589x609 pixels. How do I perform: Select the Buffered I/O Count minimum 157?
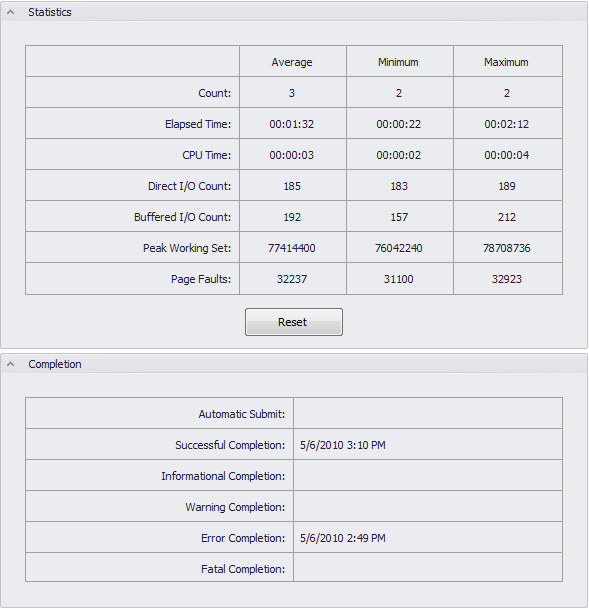(399, 217)
